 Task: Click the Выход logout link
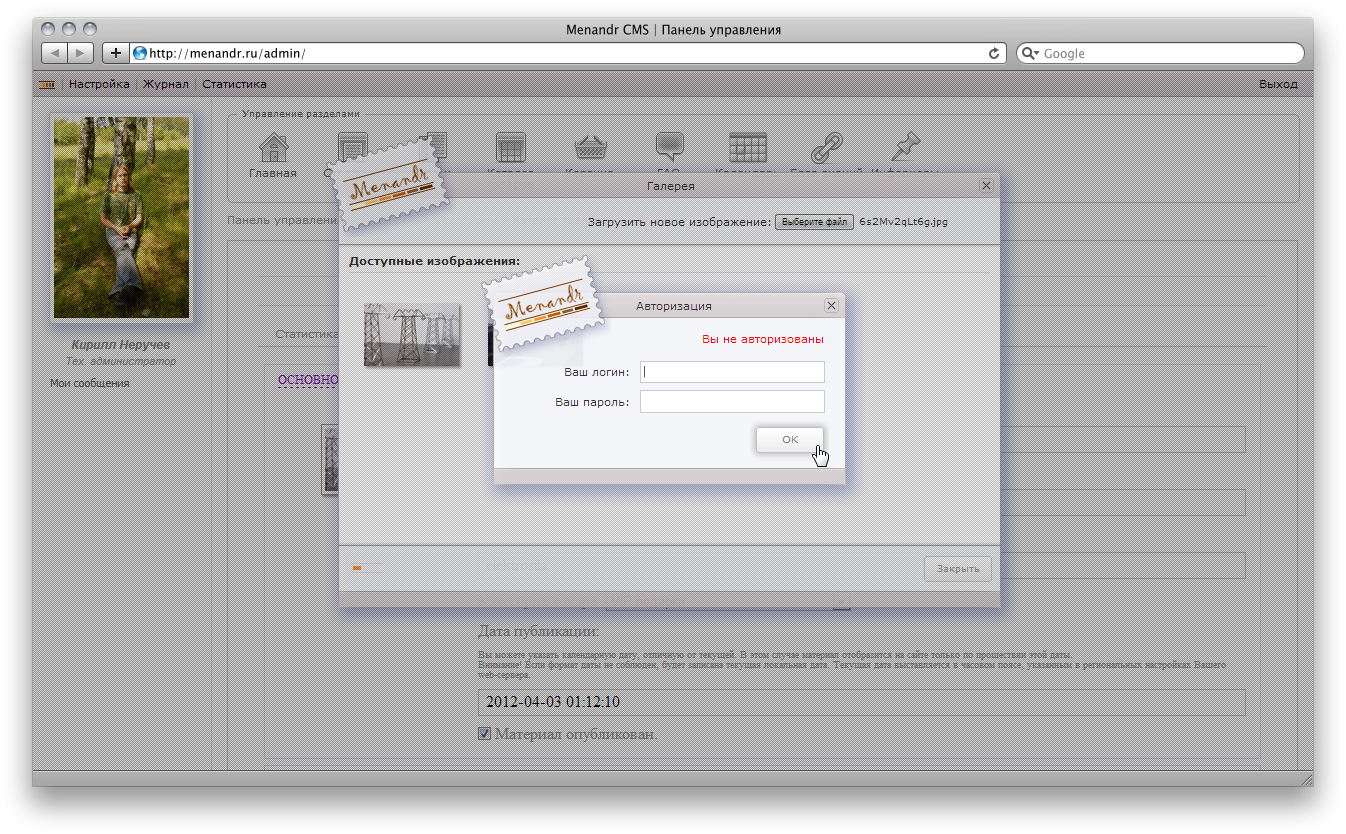tap(1278, 84)
